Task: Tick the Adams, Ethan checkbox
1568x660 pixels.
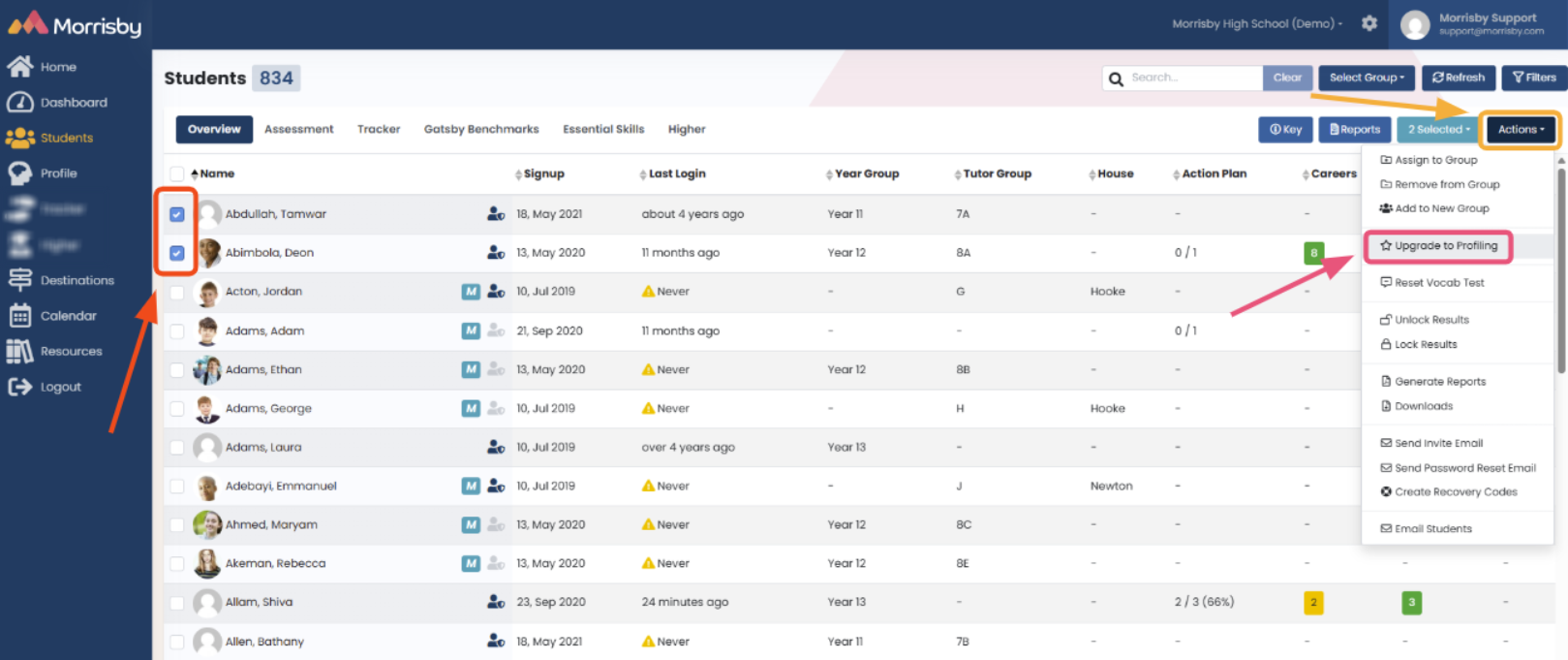Action: [x=177, y=369]
